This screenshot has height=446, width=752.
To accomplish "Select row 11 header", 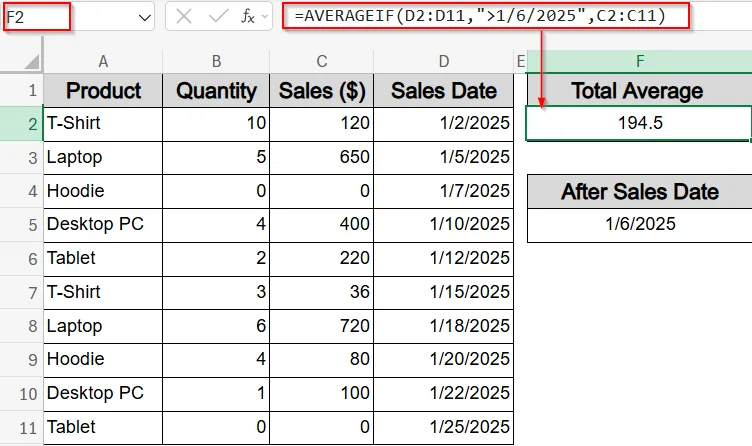I will [x=22, y=428].
